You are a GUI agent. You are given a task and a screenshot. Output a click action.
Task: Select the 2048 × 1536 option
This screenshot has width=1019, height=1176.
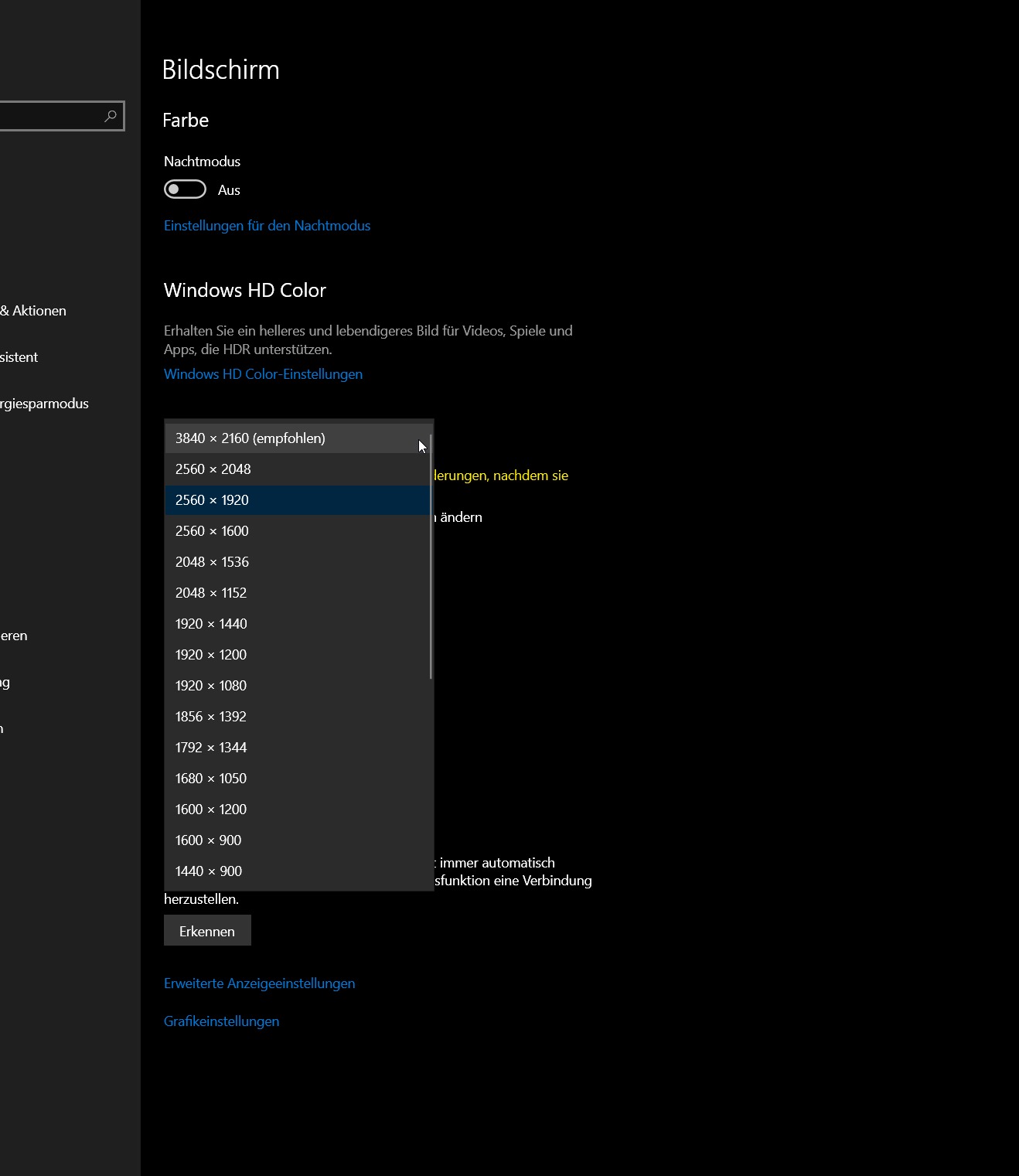pos(212,562)
